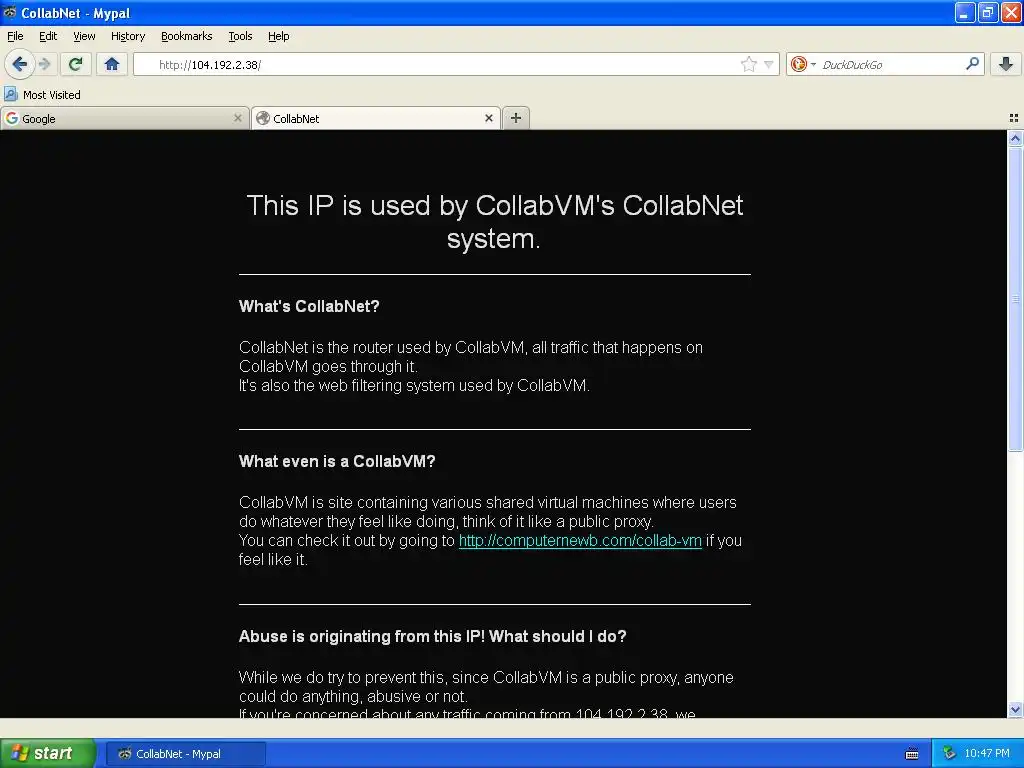Open the Tools menu
Screen dimensions: 1024x768
pos(240,36)
